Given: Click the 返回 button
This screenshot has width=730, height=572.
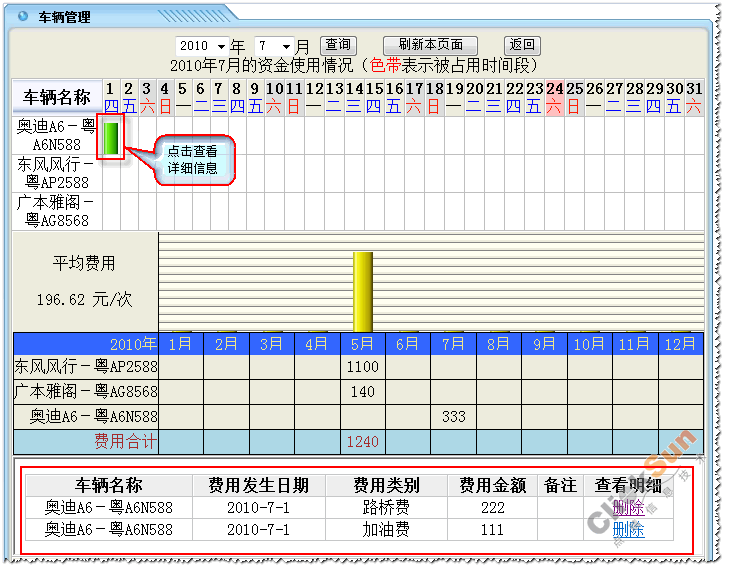Looking at the screenshot, I should [x=522, y=45].
